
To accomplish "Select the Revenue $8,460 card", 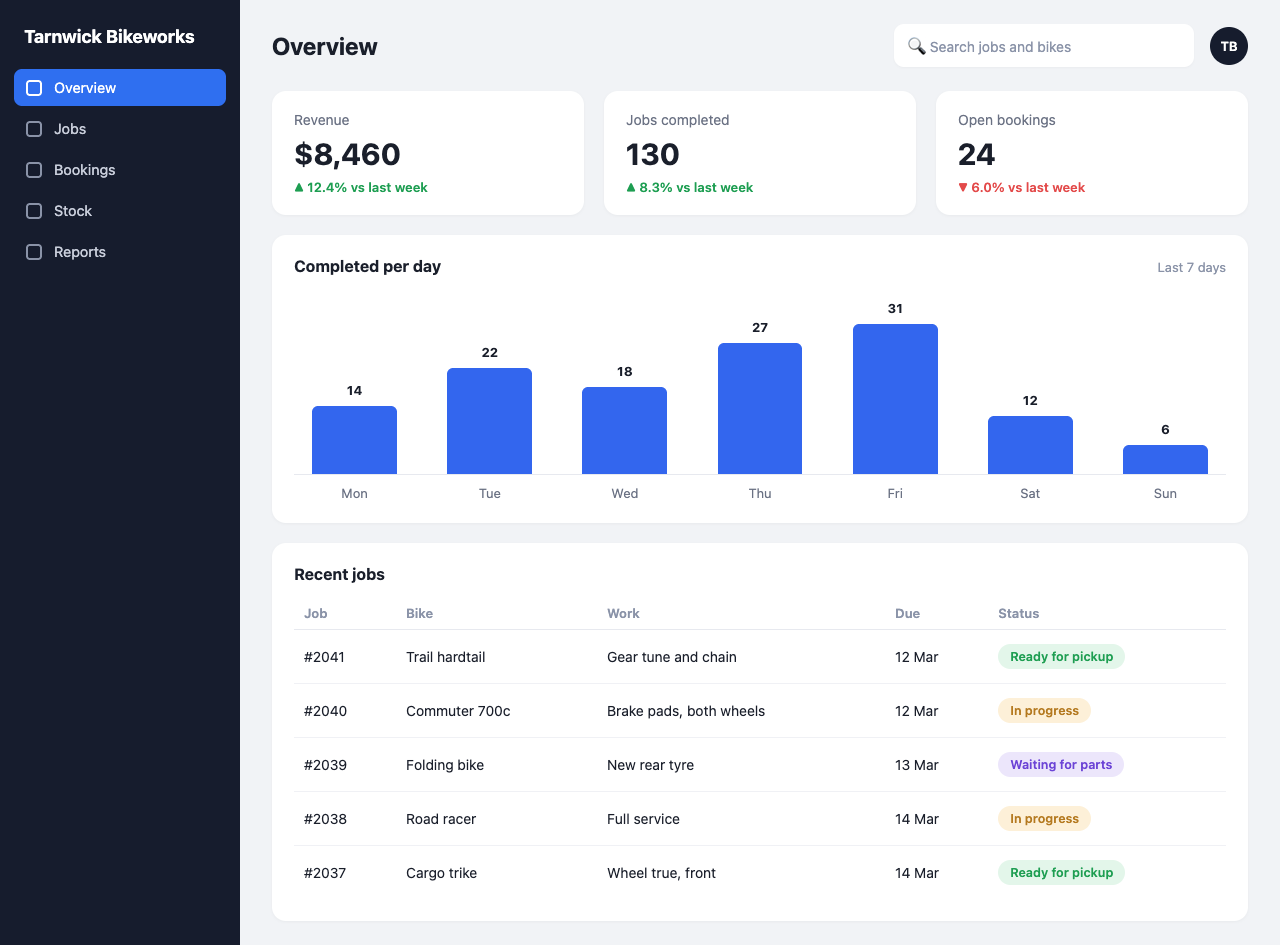I will pyautogui.click(x=428, y=153).
